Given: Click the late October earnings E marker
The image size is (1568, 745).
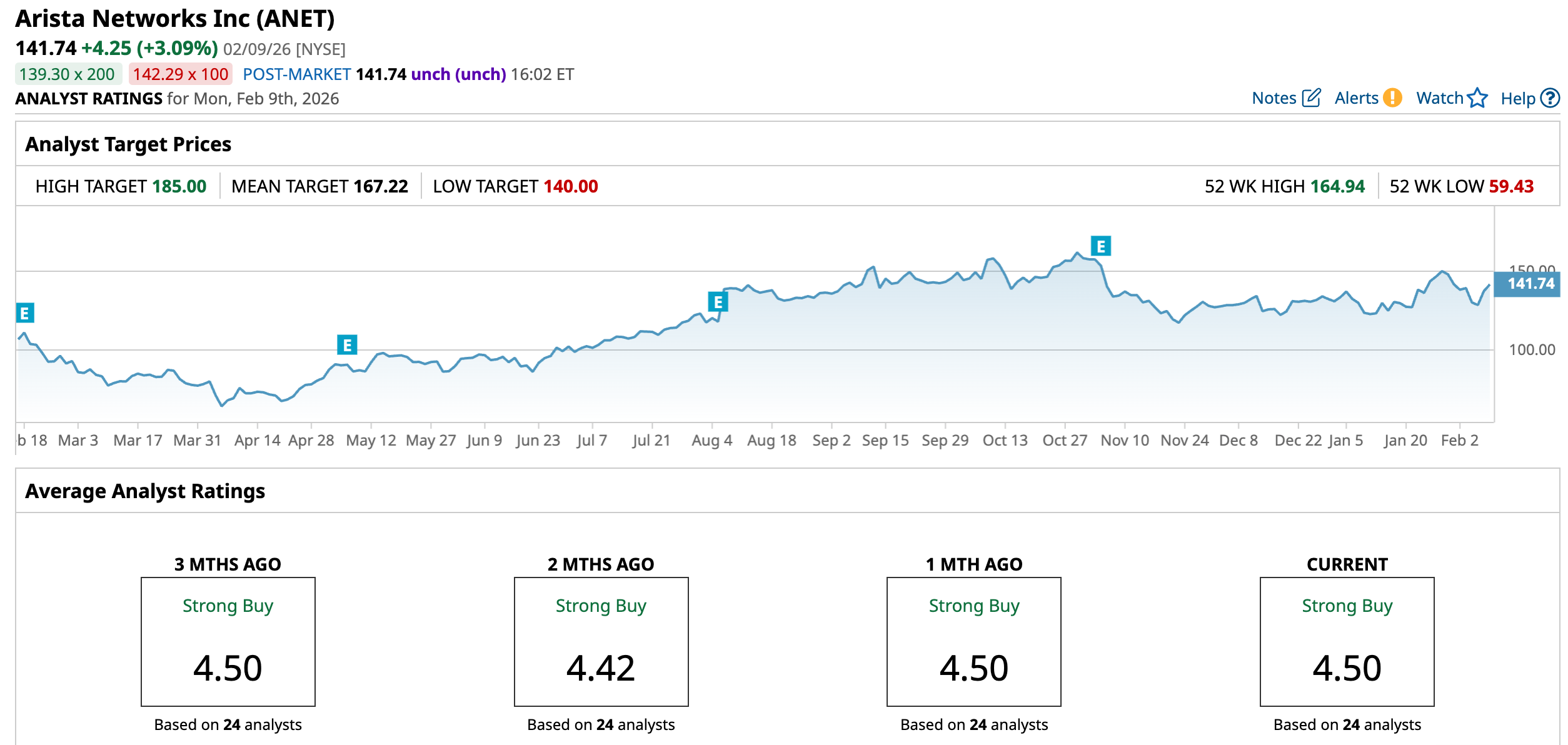Looking at the screenshot, I should pyautogui.click(x=1100, y=246).
